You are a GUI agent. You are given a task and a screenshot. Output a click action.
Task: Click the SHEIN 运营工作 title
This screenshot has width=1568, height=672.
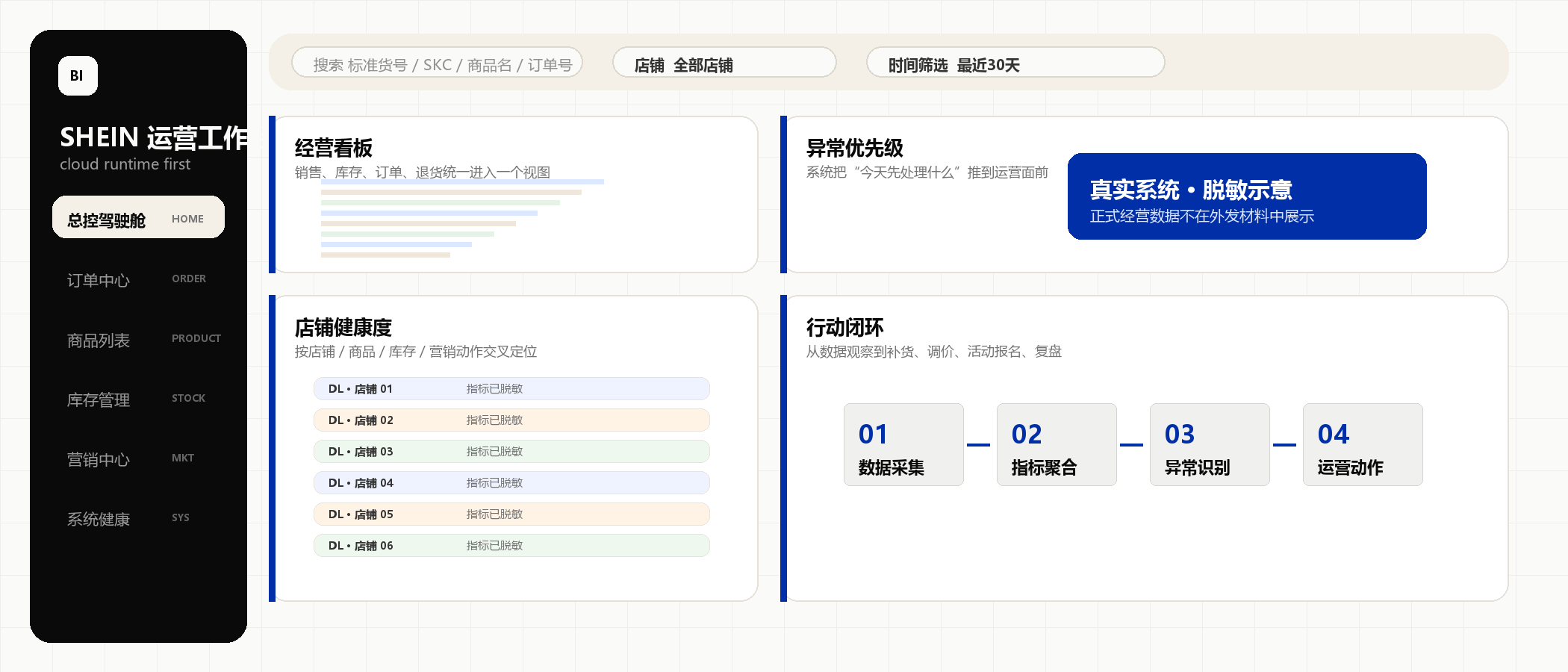click(x=153, y=137)
